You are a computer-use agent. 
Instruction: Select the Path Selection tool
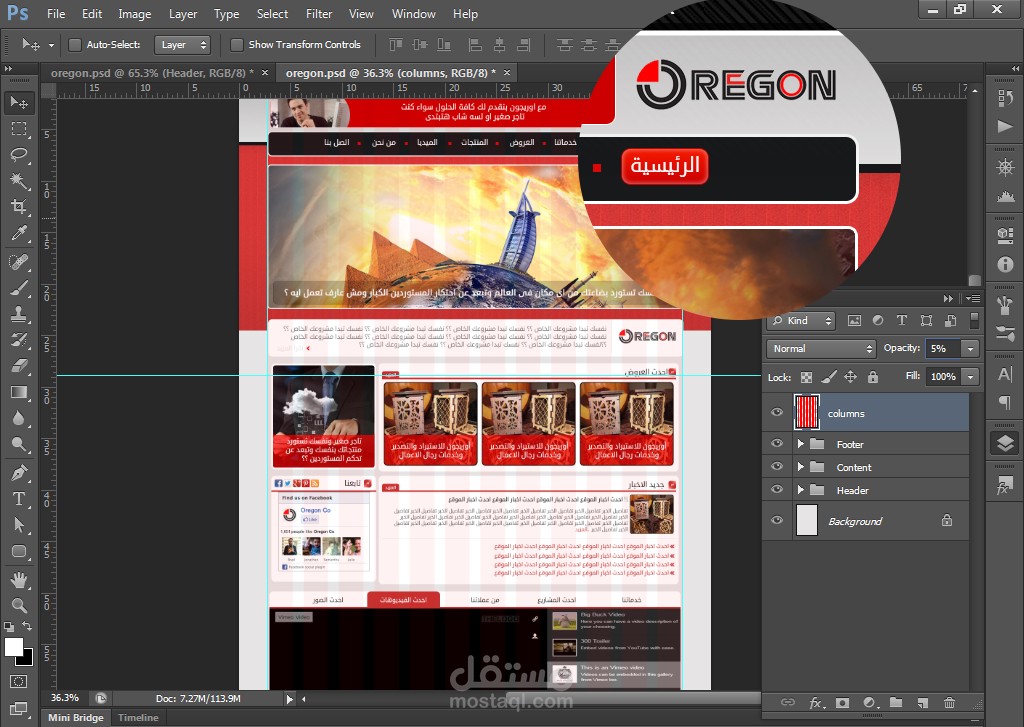(x=19, y=525)
